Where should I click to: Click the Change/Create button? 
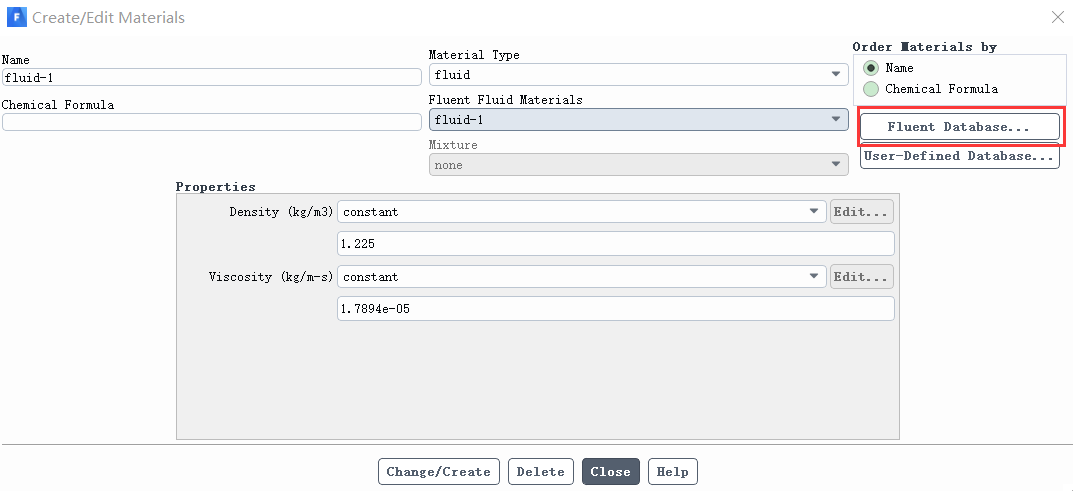(x=439, y=472)
